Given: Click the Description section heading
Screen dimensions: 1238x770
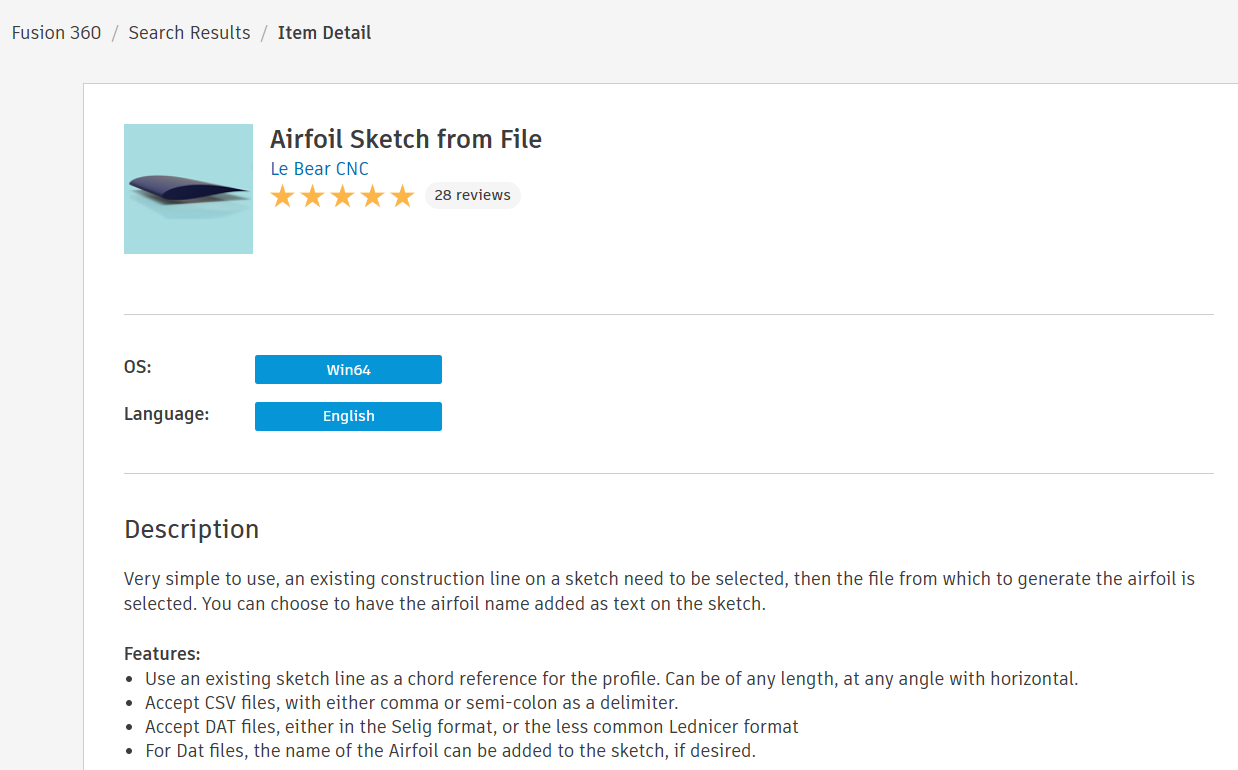Looking at the screenshot, I should click(191, 529).
